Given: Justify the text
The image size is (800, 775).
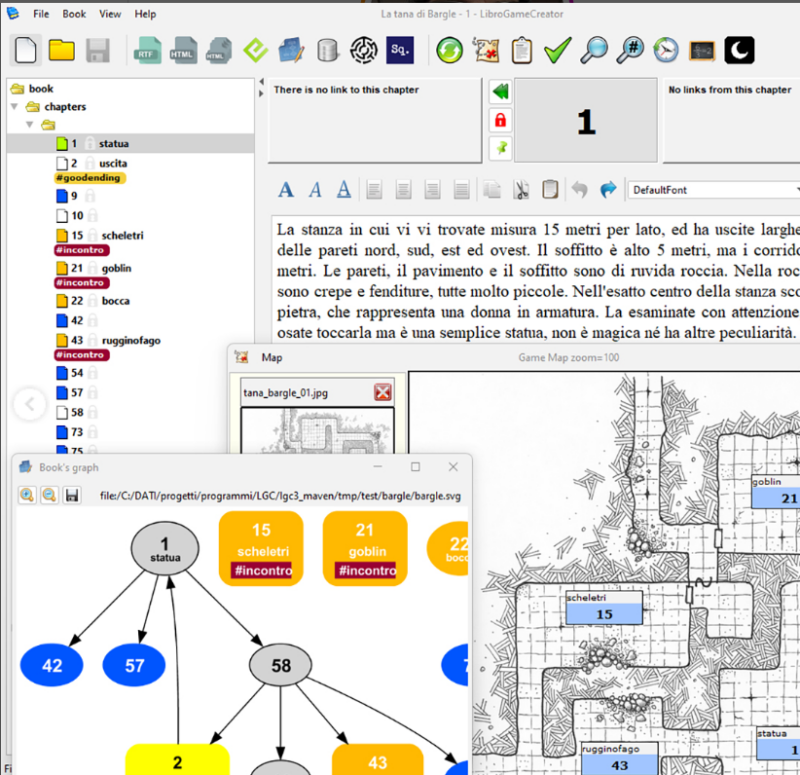Looking at the screenshot, I should pos(461,190).
